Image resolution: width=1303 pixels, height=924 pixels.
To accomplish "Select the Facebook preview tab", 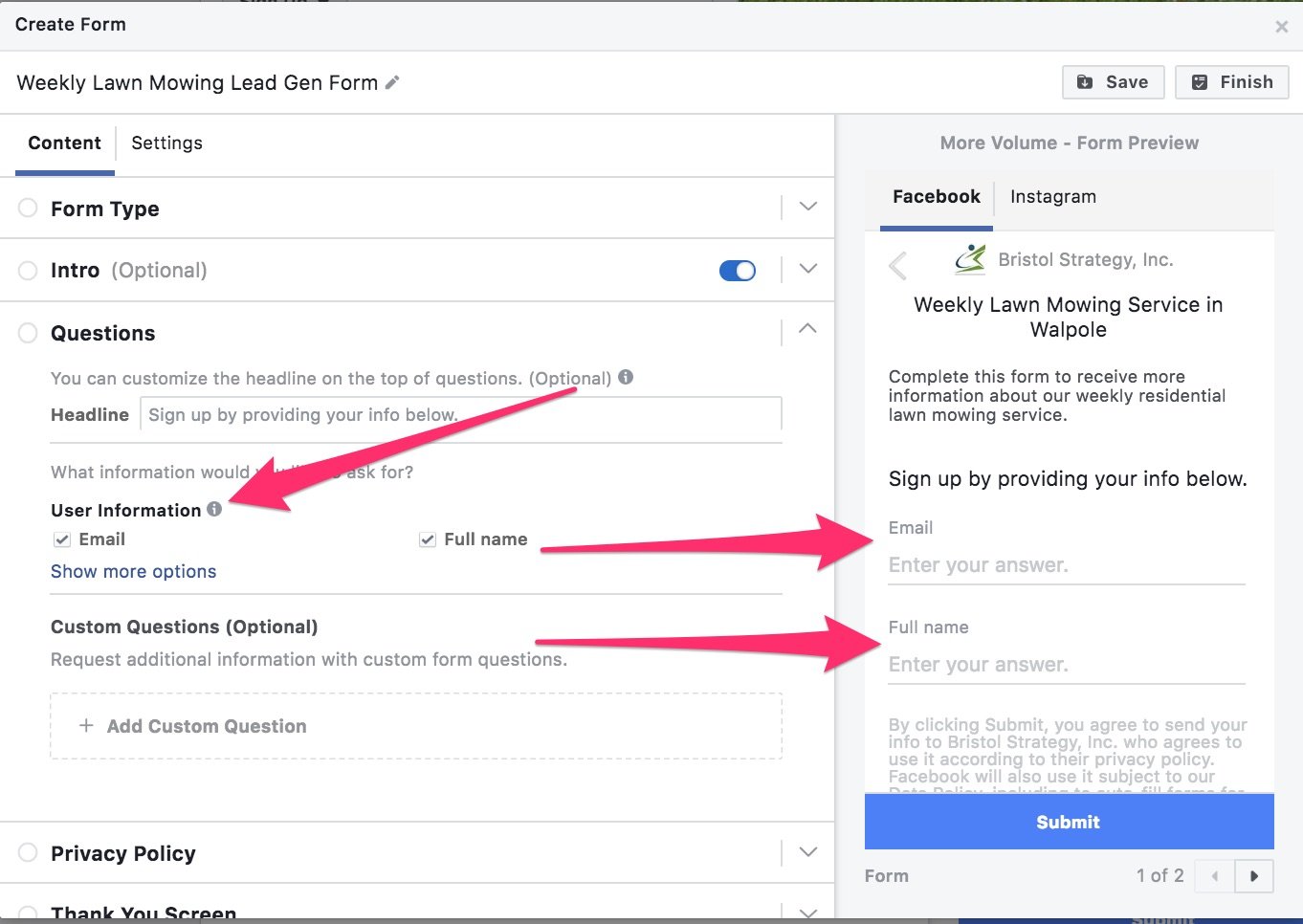I will tap(937, 197).
